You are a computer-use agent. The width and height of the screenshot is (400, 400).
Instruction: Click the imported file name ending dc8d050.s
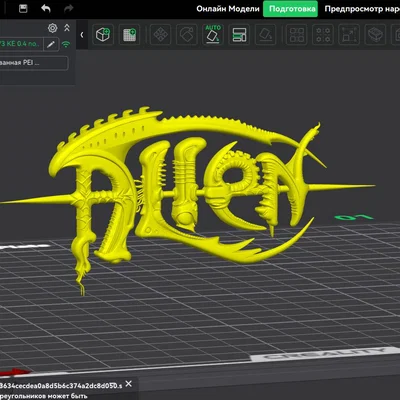point(61,385)
